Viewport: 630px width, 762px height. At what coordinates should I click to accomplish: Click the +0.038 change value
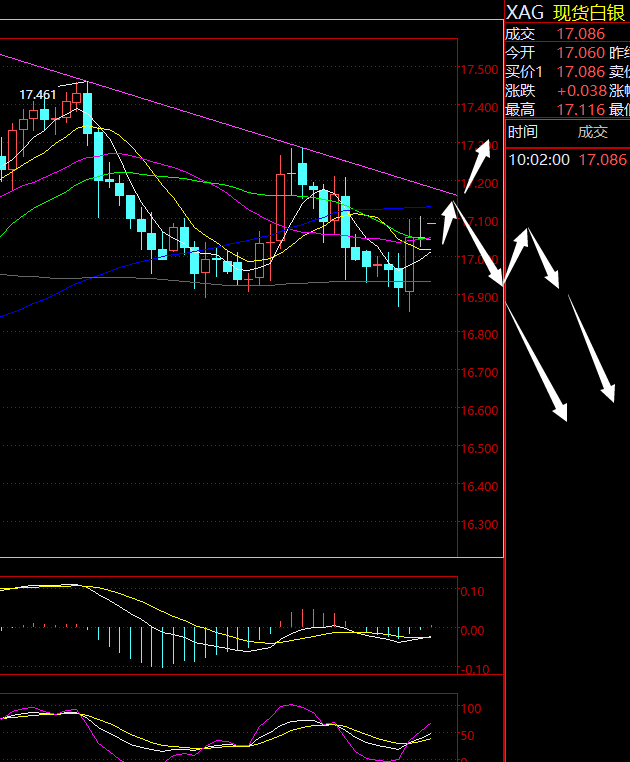[582, 91]
